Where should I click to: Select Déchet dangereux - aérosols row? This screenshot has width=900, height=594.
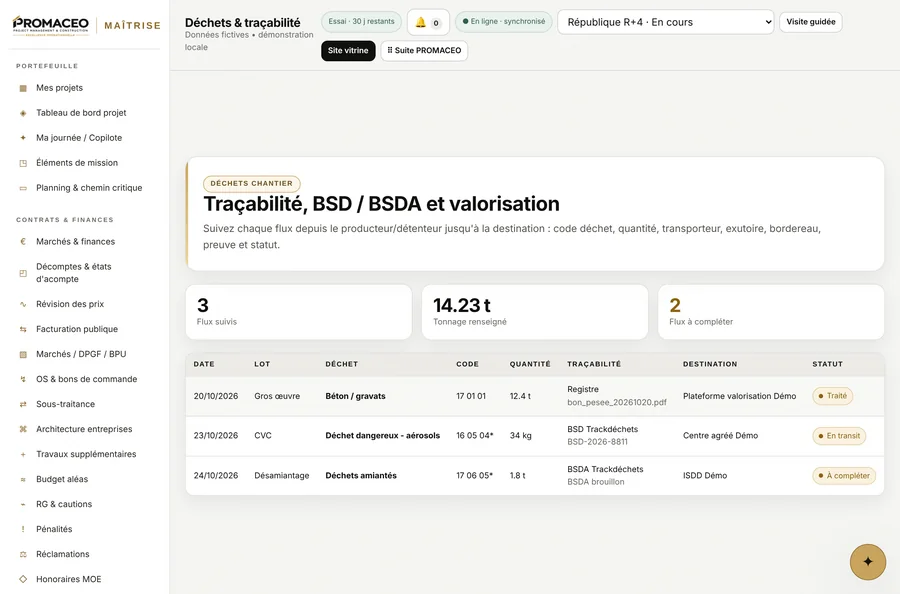(534, 436)
